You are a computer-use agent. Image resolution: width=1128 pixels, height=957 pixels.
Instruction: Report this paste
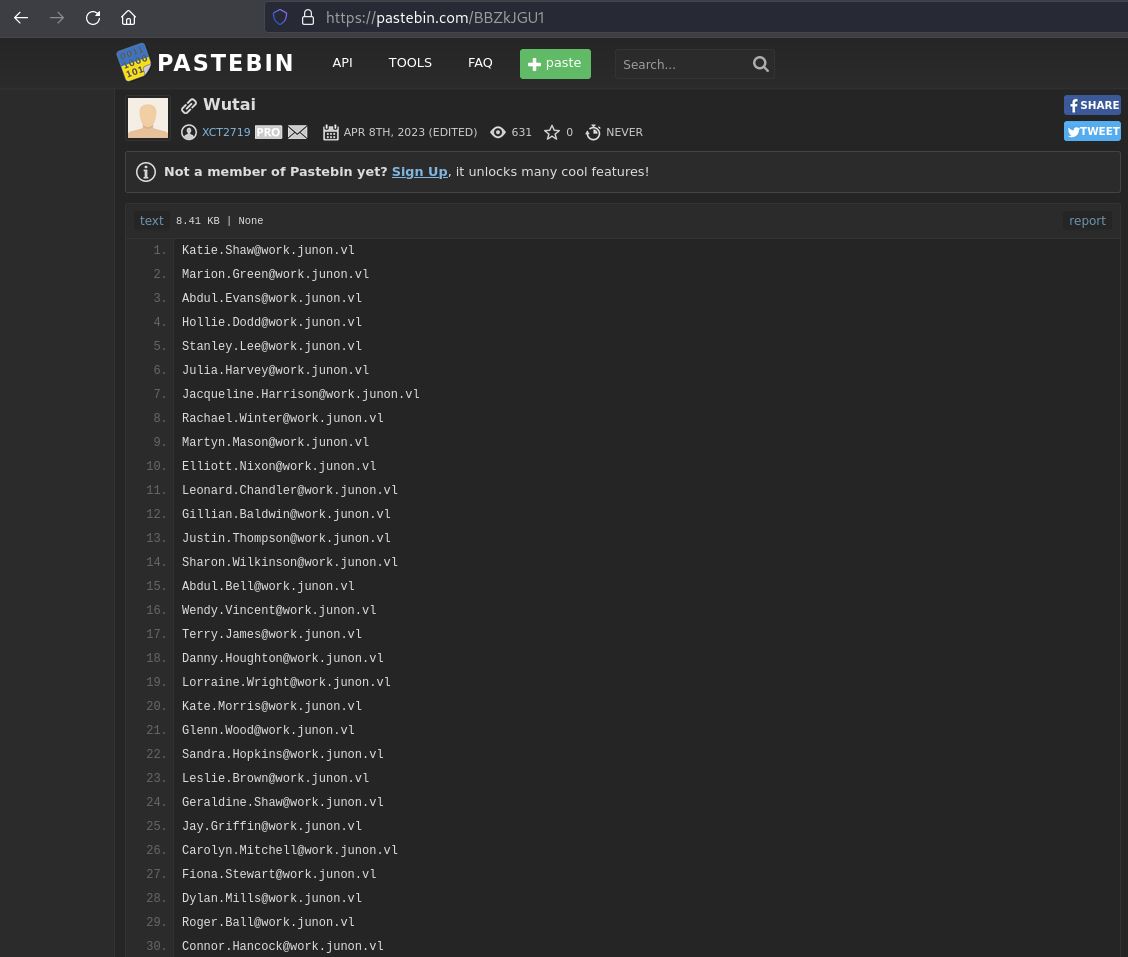click(x=1087, y=221)
